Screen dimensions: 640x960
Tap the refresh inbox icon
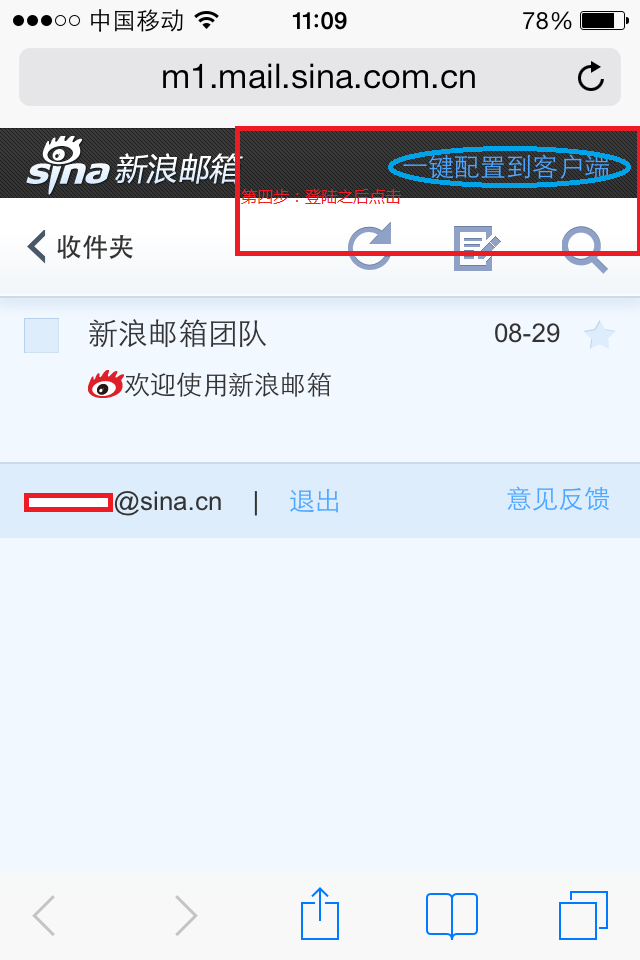click(370, 246)
